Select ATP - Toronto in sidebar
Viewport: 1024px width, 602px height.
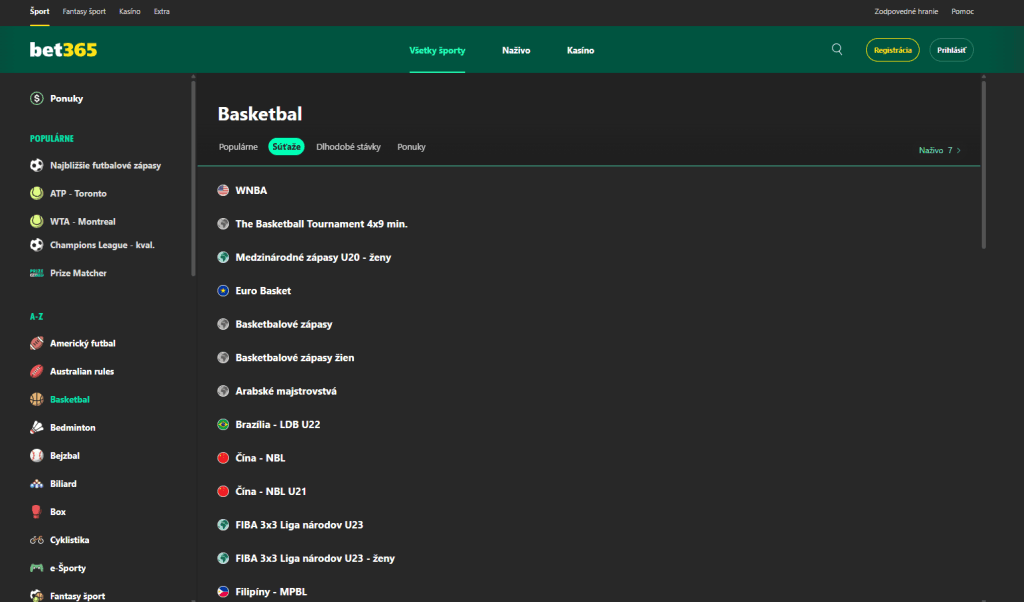point(78,193)
